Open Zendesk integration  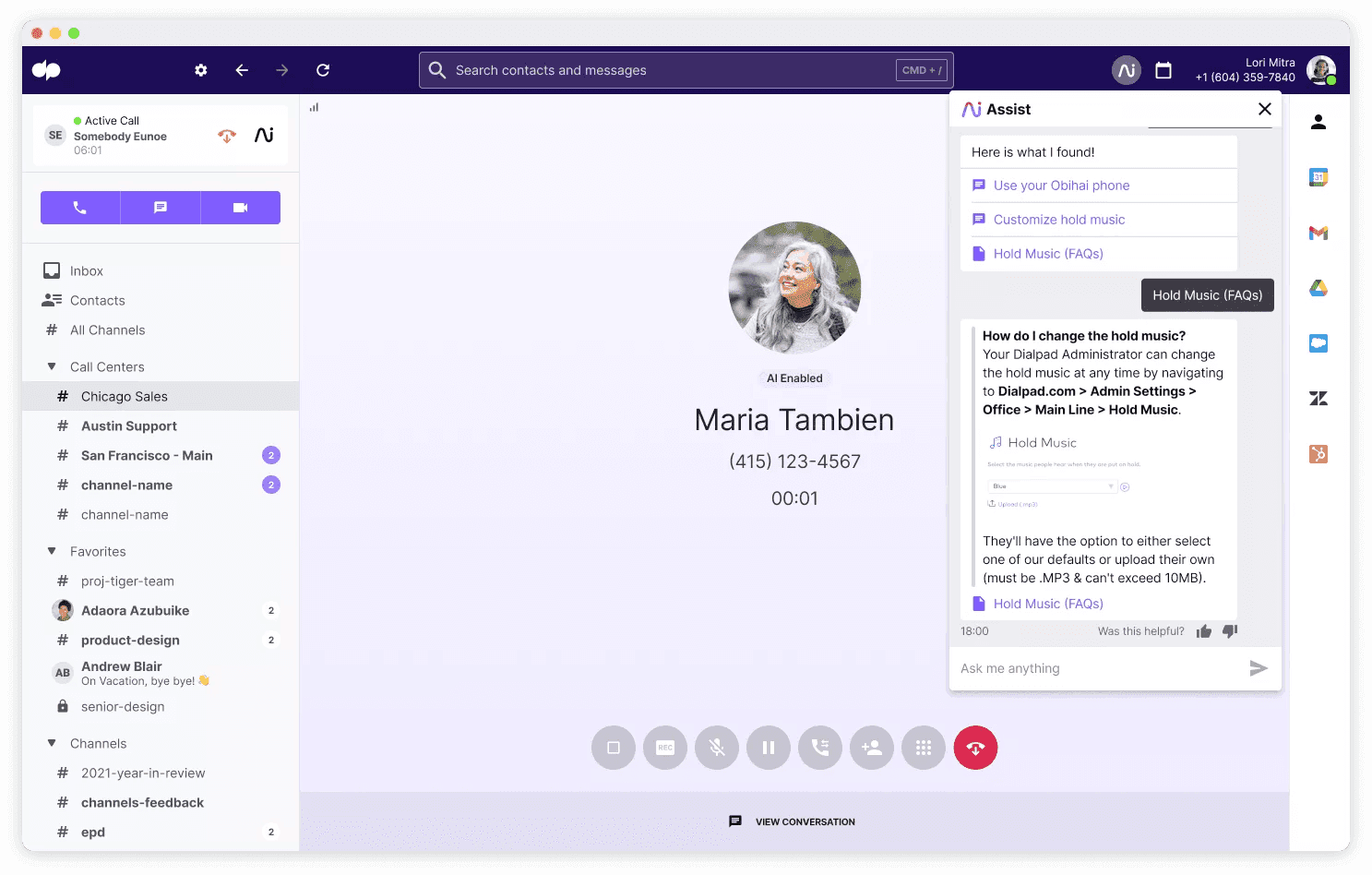pos(1318,399)
